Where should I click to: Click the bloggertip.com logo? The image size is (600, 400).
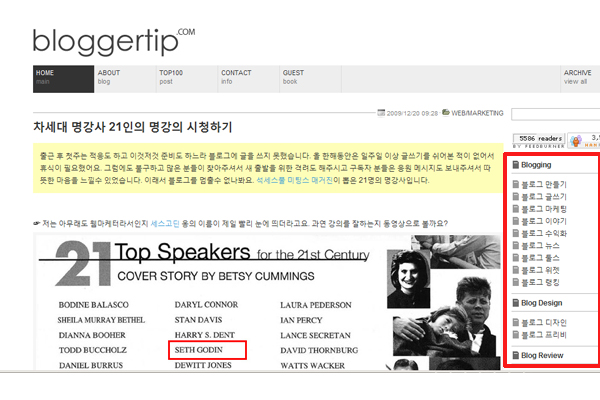point(114,42)
